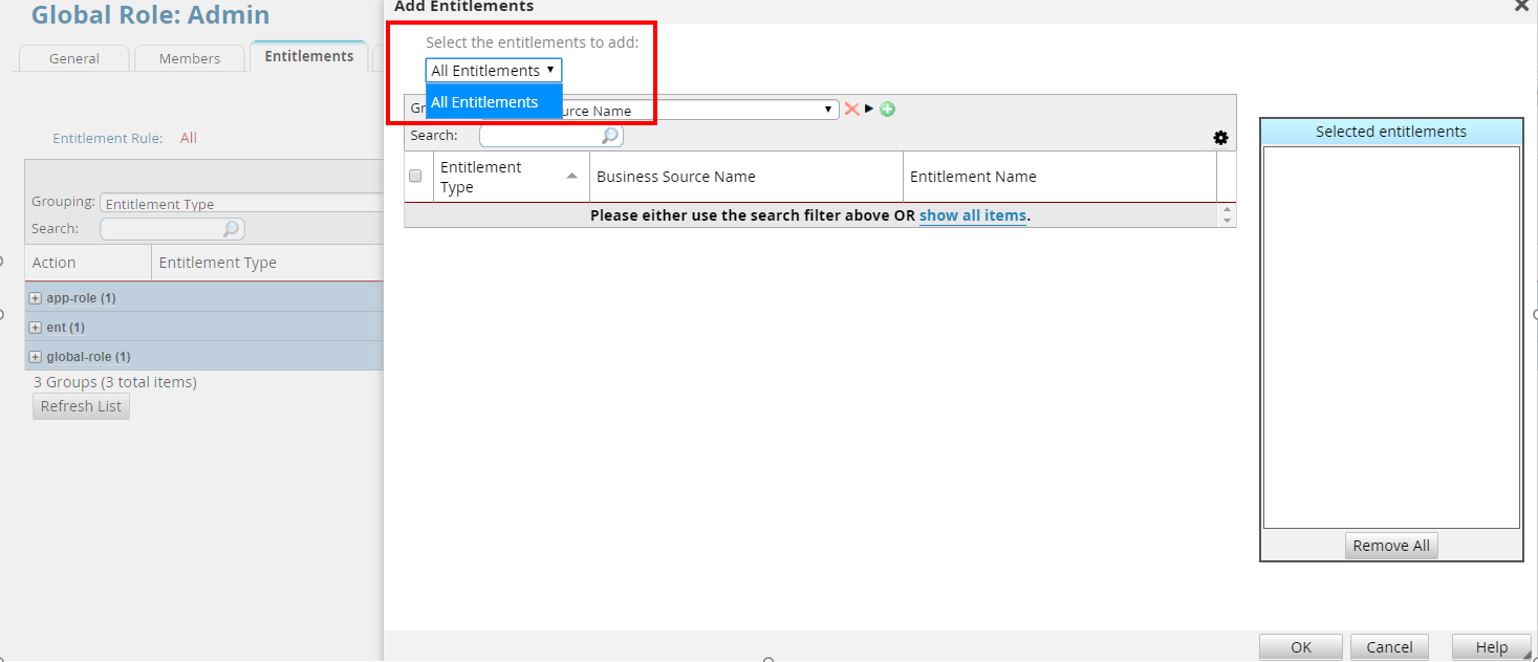Image resolution: width=1538 pixels, height=662 pixels.
Task: Switch to the General tab
Action: [x=74, y=58]
